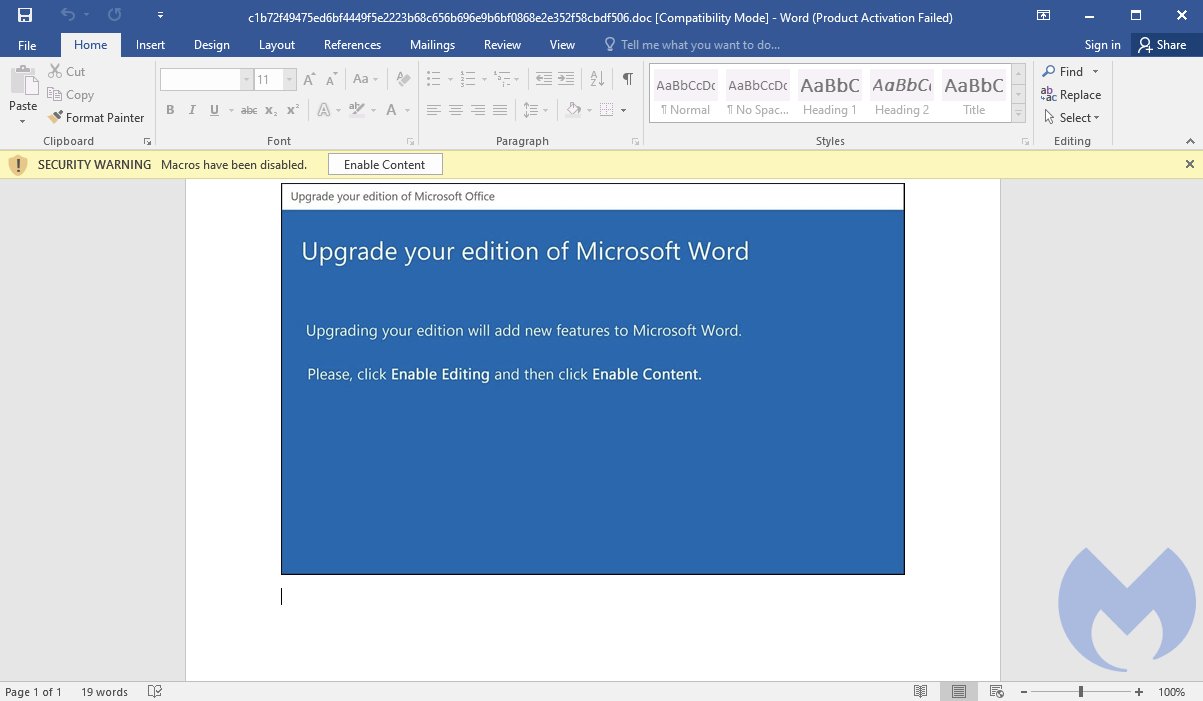Click the Copy icon in Clipboard group

coord(56,95)
